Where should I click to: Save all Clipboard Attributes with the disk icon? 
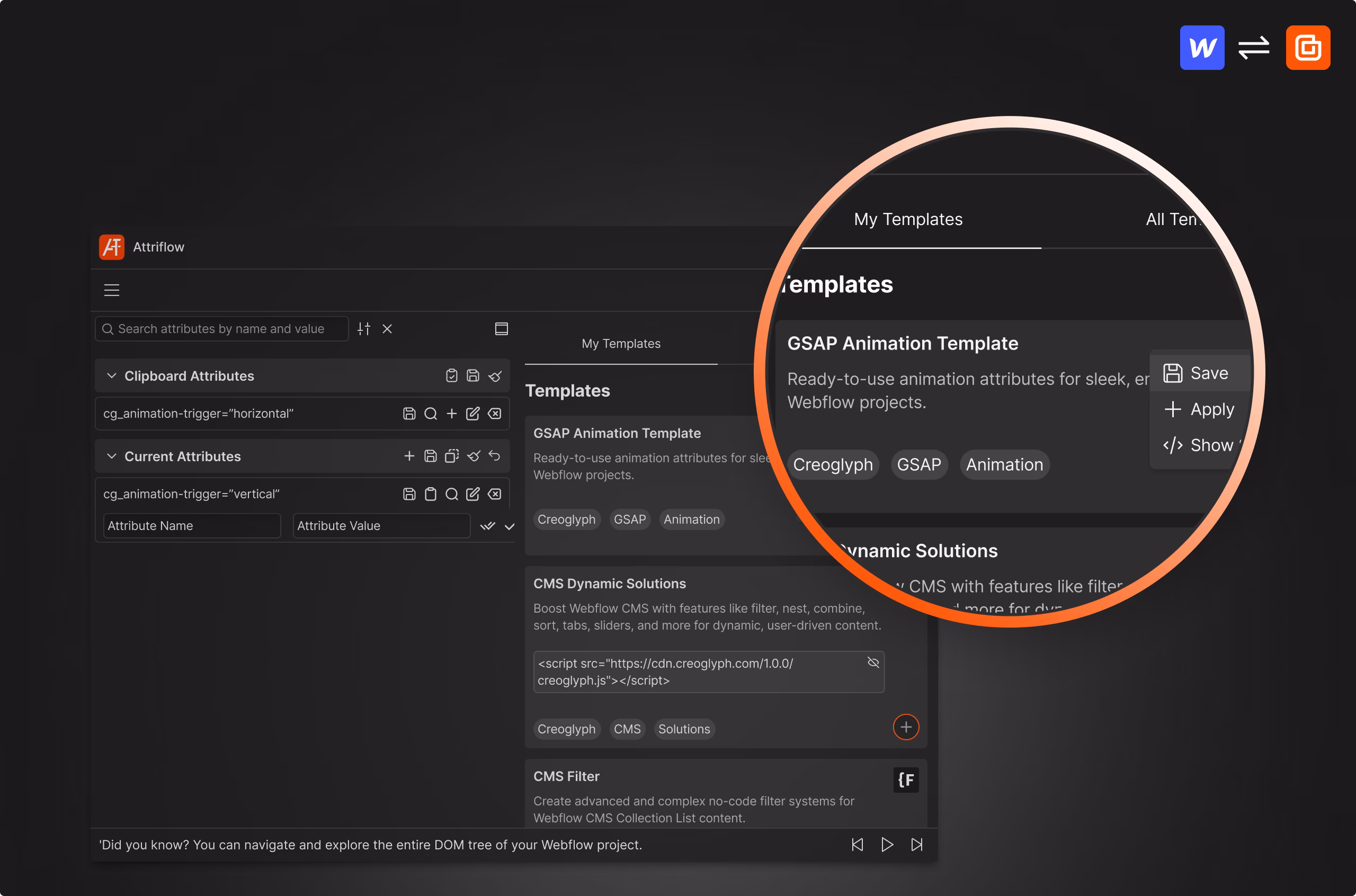[x=472, y=375]
